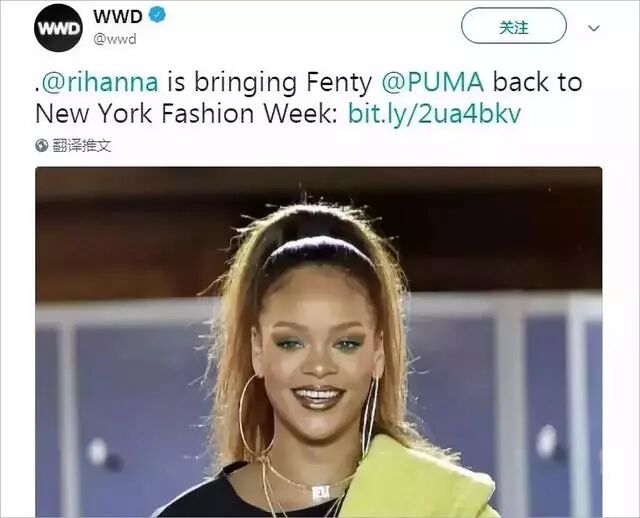
Task: Open the @wwd handle
Action: [115, 39]
